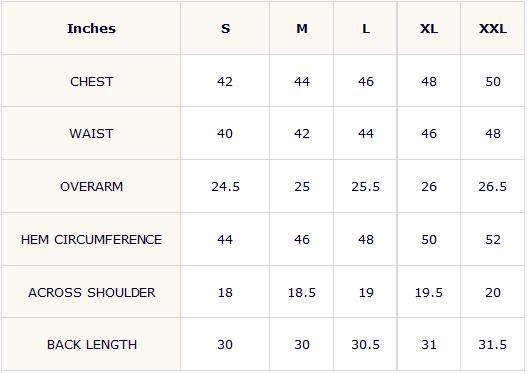Click across shoulder value 19.5 for XL
Image resolution: width=528 pixels, height=374 pixels.
tap(429, 292)
